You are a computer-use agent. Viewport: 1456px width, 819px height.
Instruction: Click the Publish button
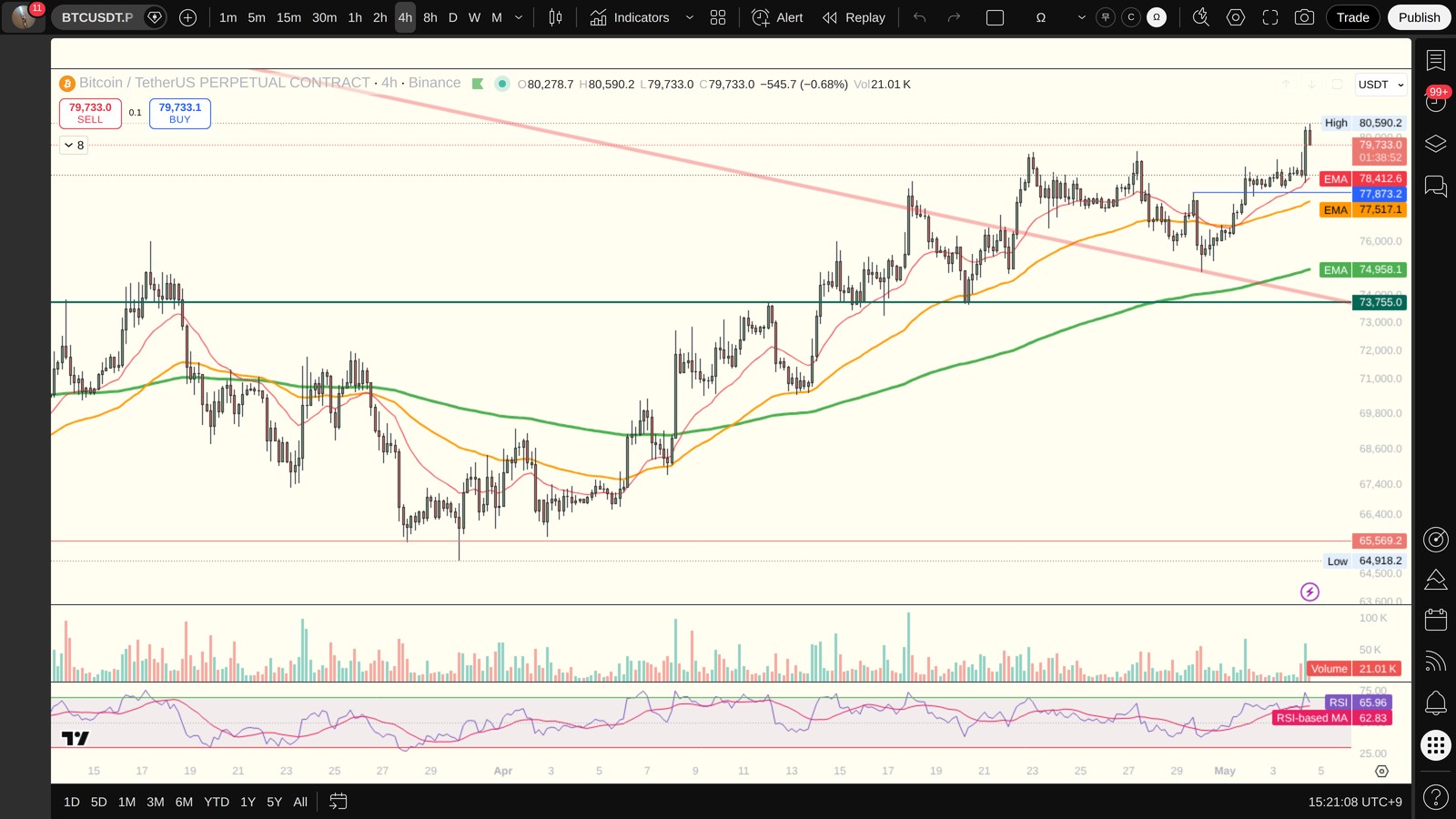(1419, 17)
